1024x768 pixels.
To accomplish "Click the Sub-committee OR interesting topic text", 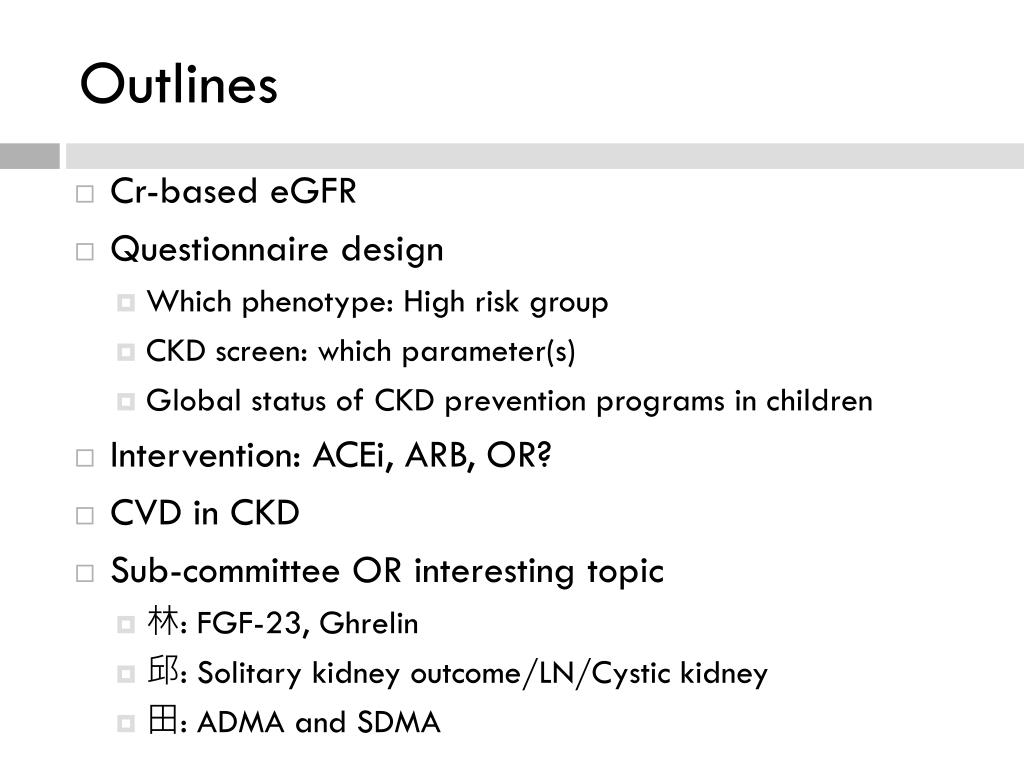I will pyautogui.click(x=387, y=571).
